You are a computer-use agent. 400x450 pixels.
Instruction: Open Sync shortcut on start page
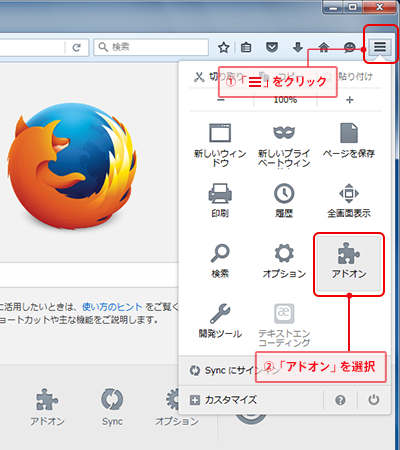[112, 407]
